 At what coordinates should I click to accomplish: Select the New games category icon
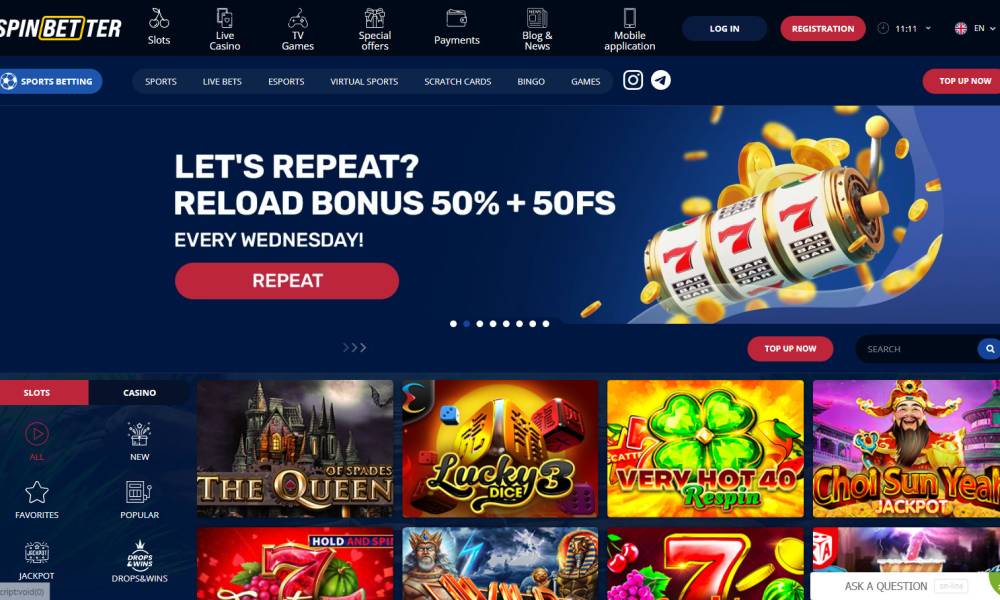[139, 434]
